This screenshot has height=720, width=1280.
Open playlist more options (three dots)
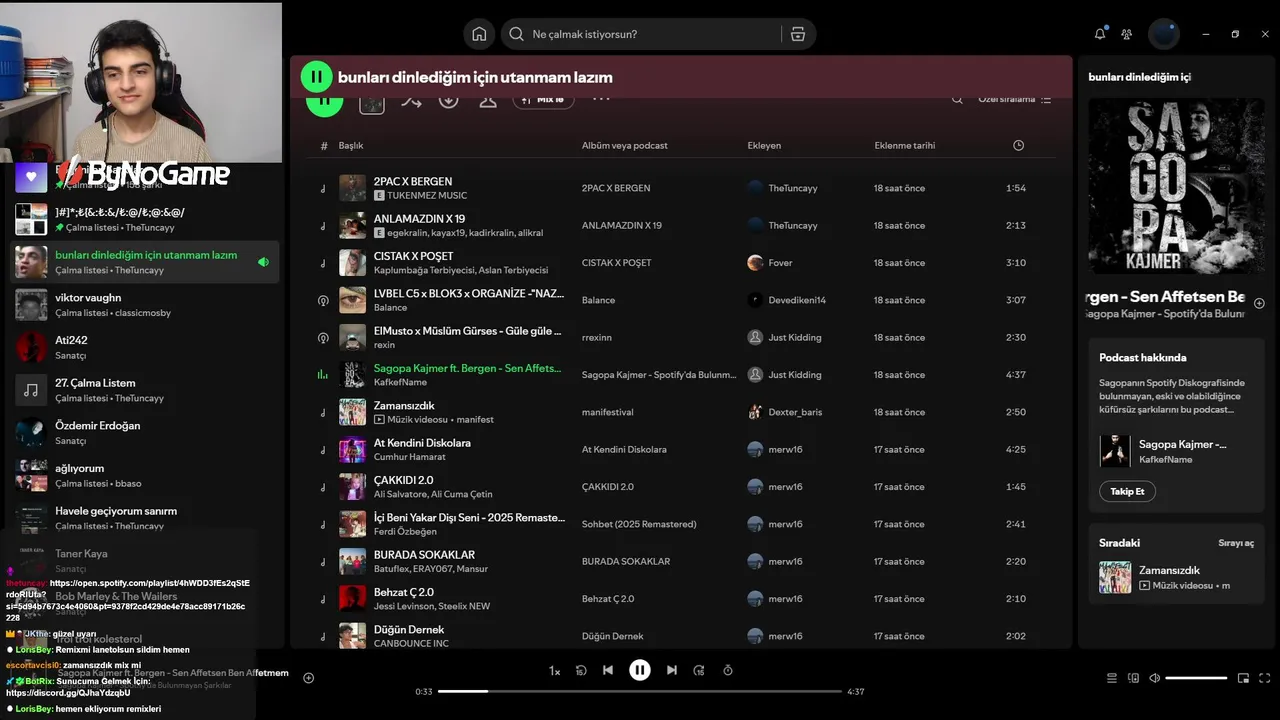(x=601, y=99)
